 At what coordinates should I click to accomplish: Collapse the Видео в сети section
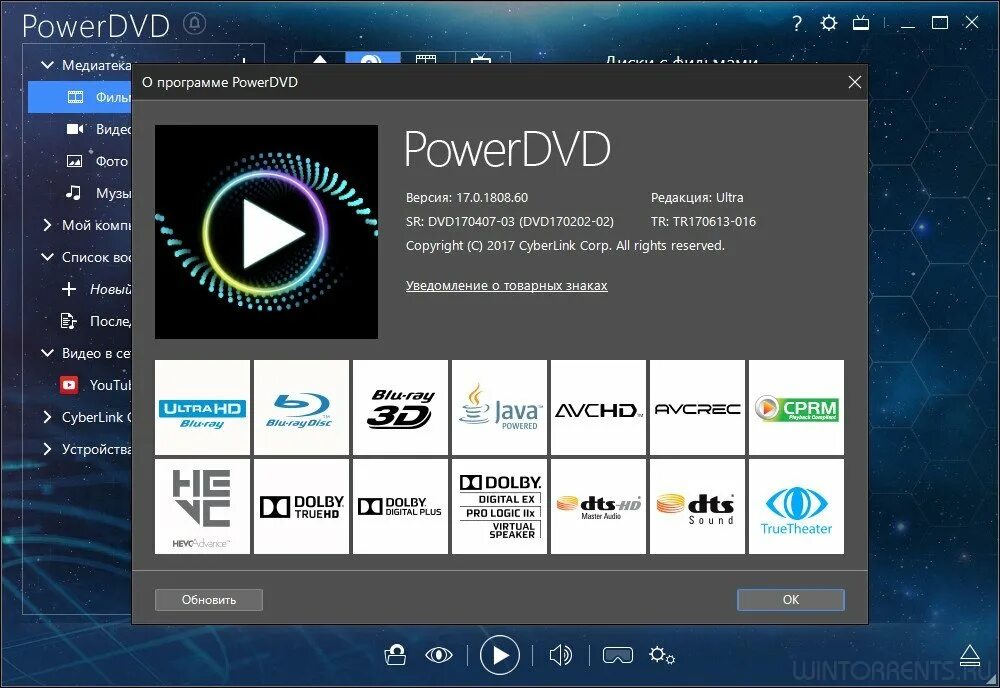(x=47, y=353)
